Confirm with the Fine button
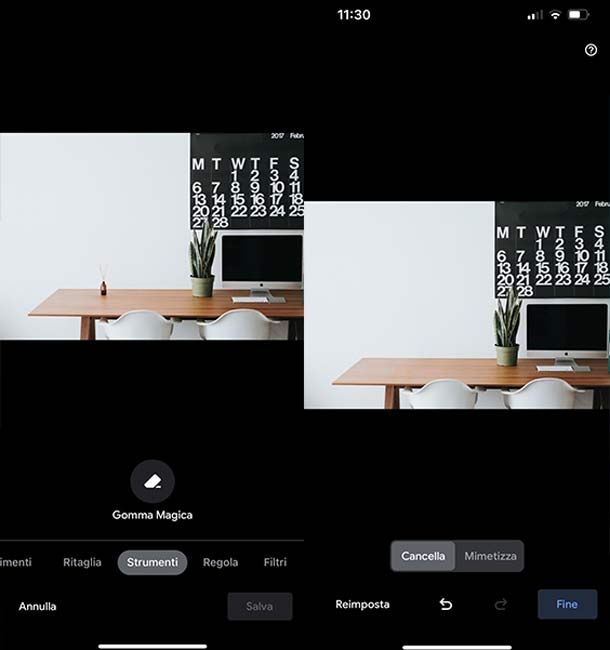610x650 pixels. (x=567, y=604)
